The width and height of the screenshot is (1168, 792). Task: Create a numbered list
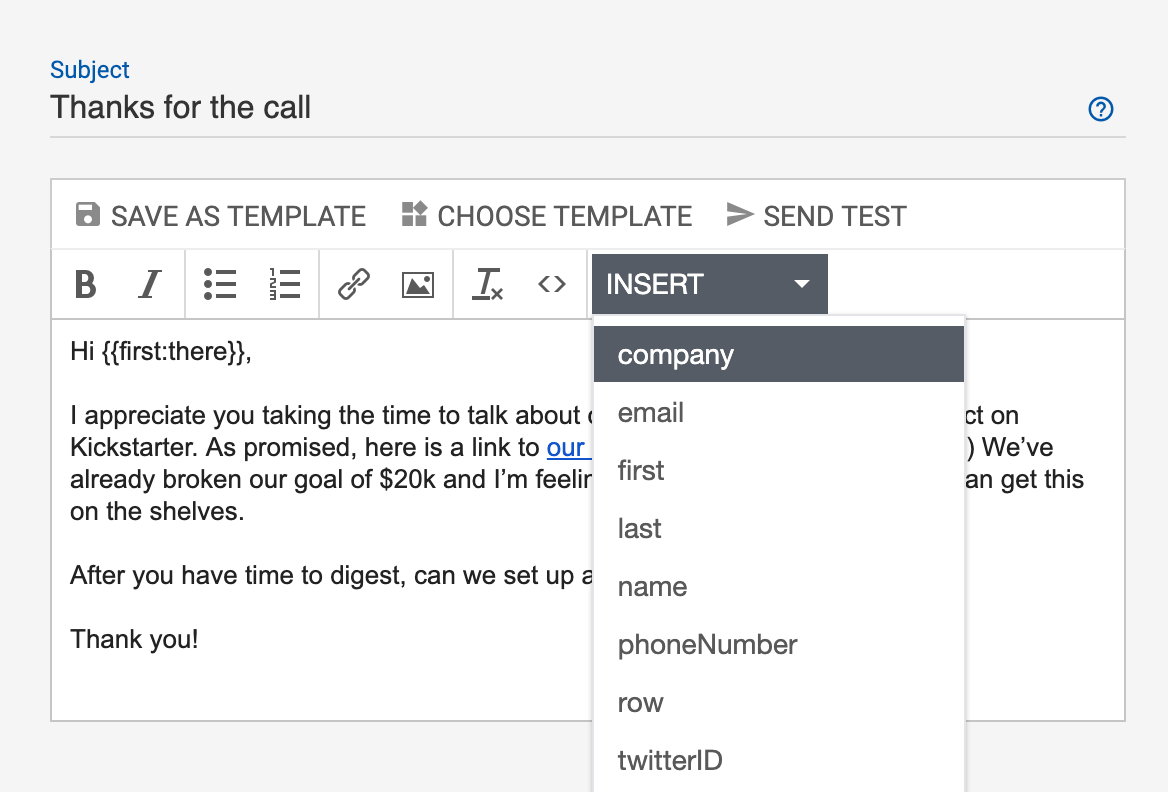[285, 284]
